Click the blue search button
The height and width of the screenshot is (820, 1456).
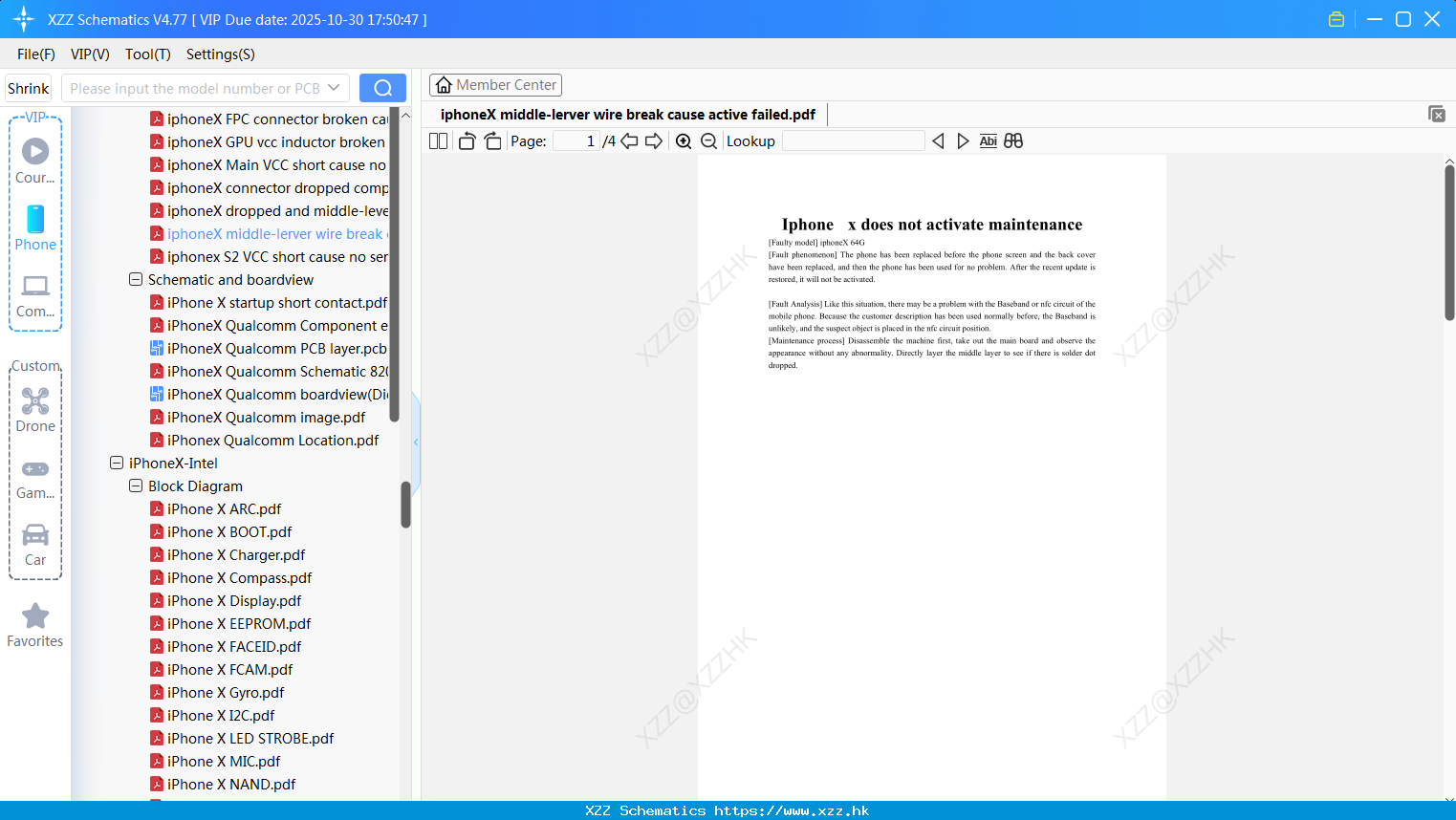coord(382,88)
